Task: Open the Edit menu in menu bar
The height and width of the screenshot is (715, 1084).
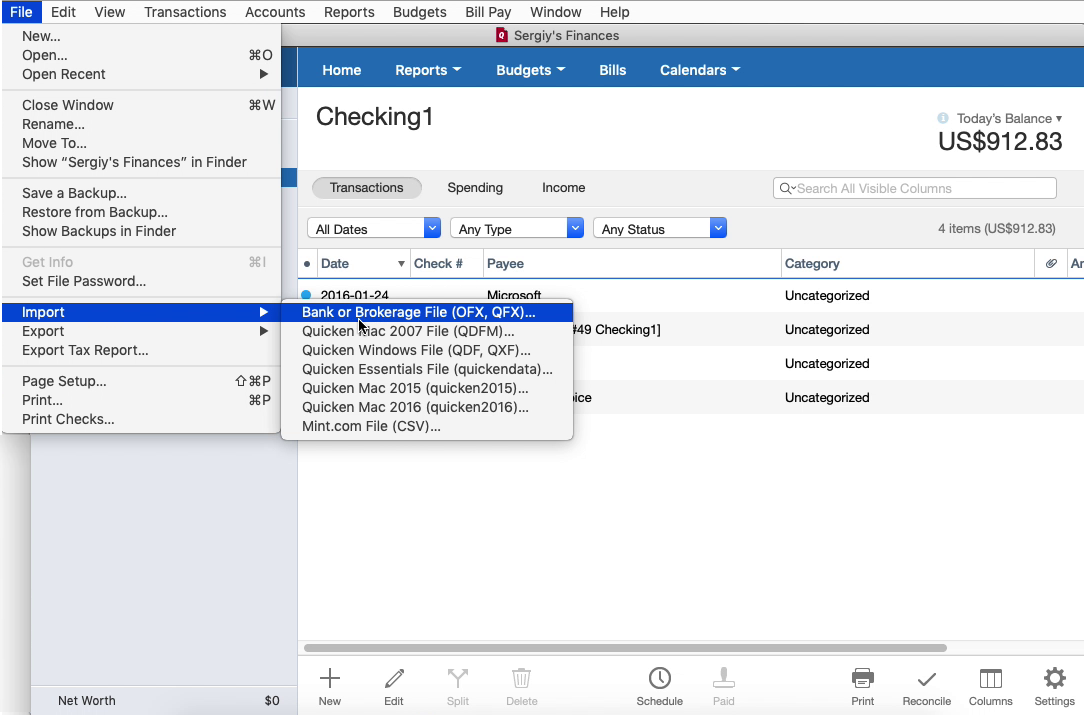Action: tap(64, 12)
